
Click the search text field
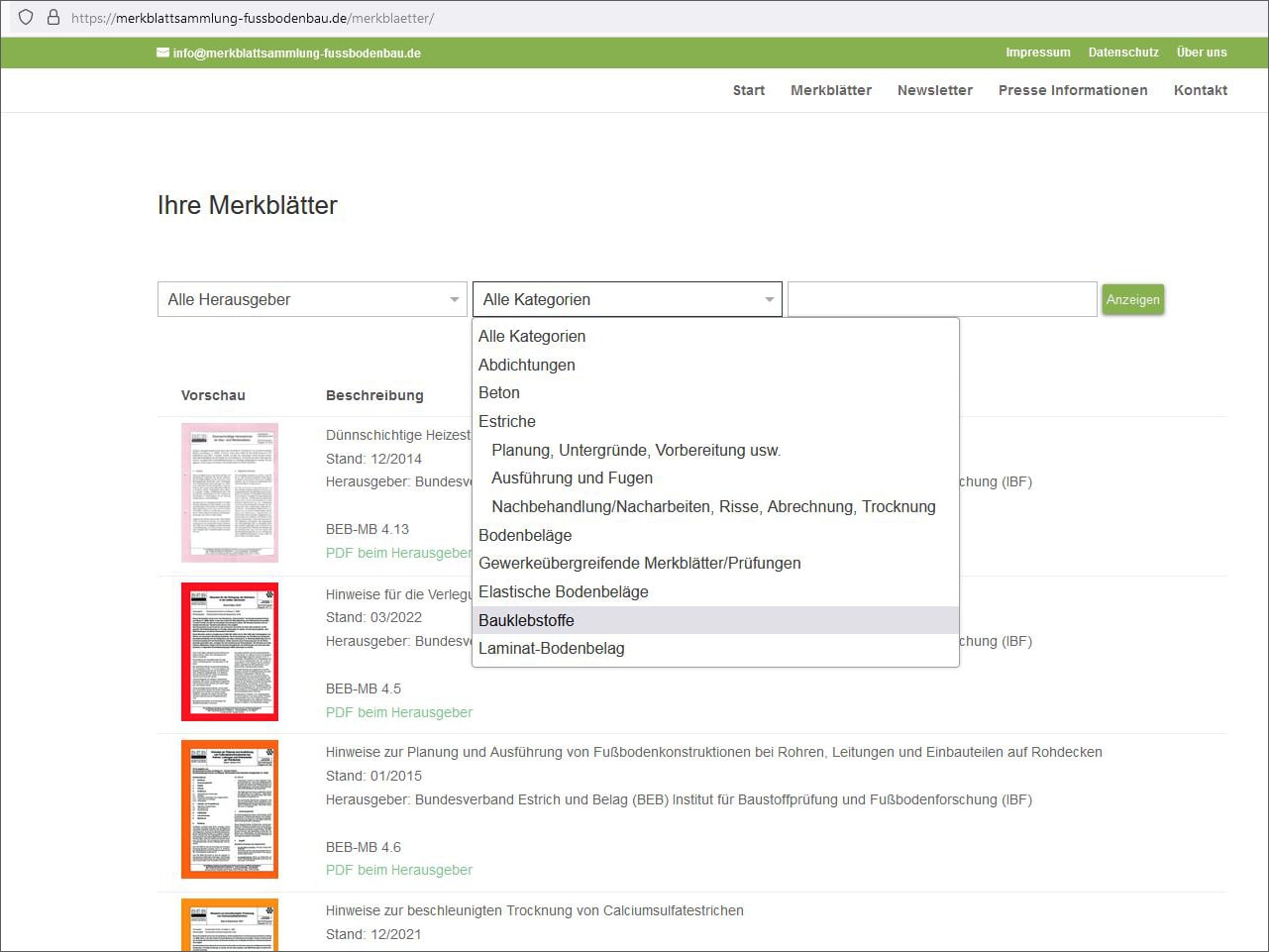pyautogui.click(x=942, y=299)
